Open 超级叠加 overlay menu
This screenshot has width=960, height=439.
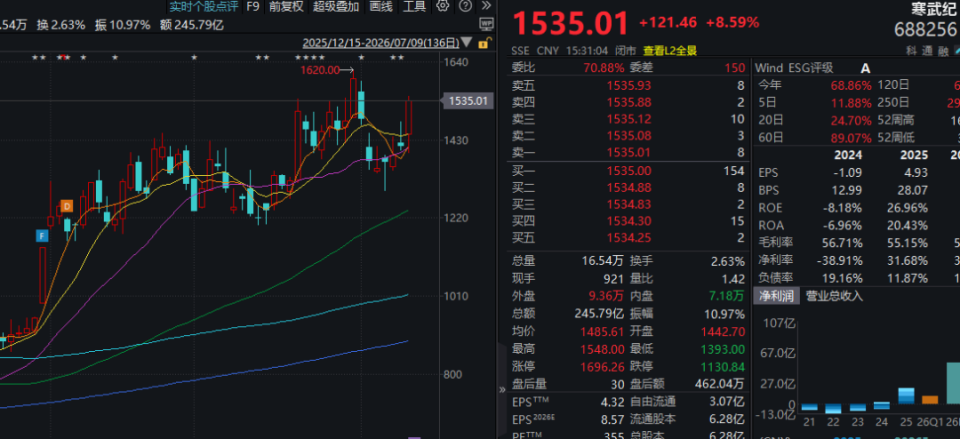pyautogui.click(x=336, y=6)
